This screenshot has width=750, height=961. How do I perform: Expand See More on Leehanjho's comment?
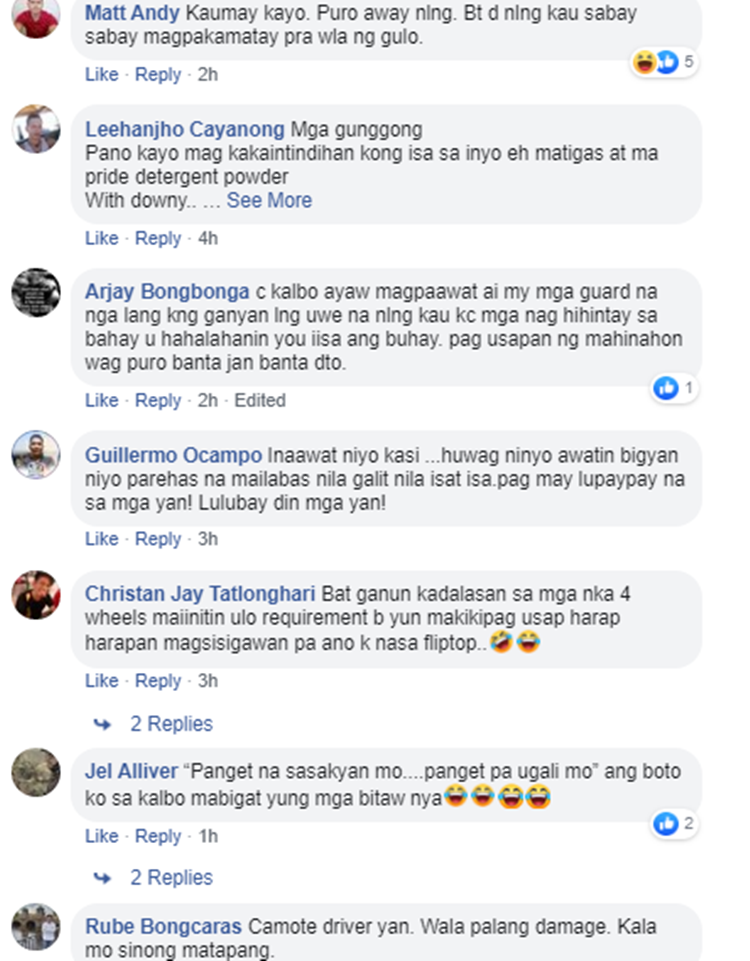269,200
